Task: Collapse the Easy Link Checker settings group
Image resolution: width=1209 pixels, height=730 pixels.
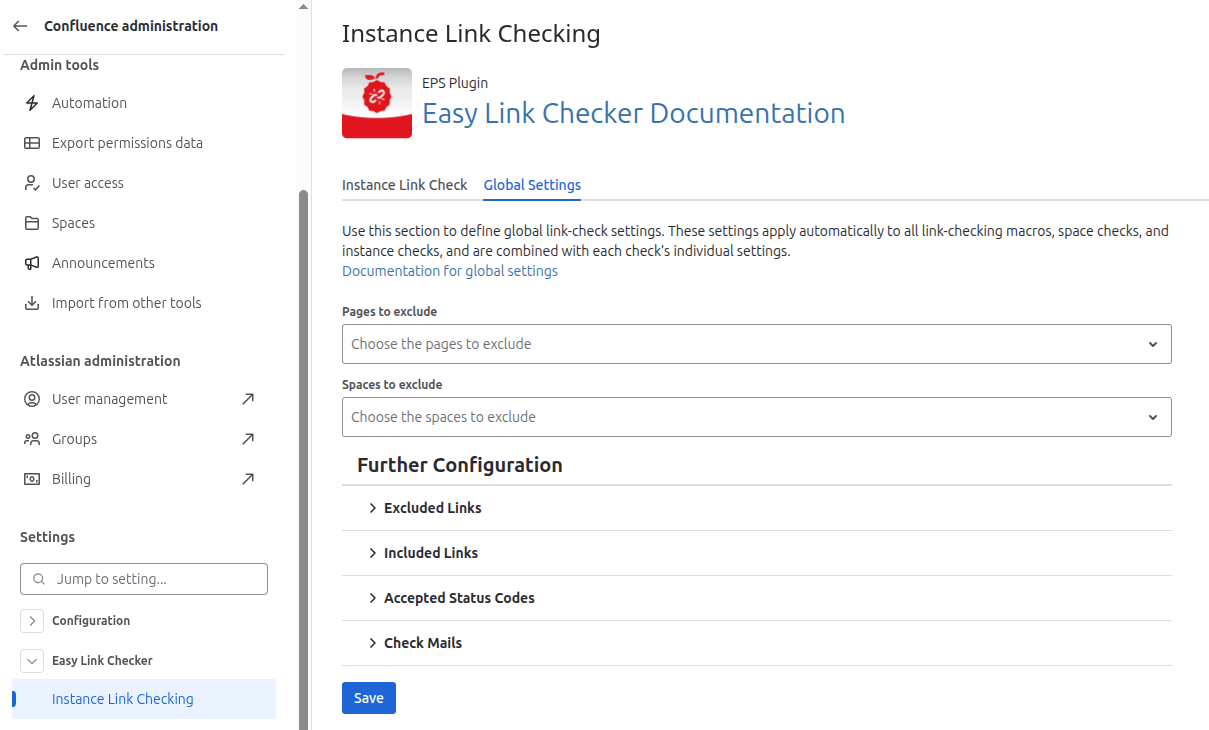Action: coord(32,661)
